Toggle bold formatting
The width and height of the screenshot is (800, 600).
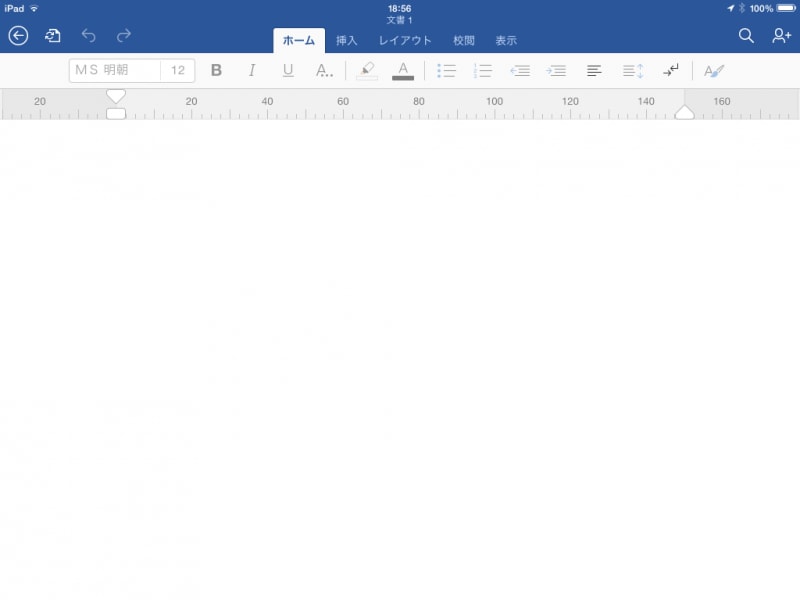(215, 70)
